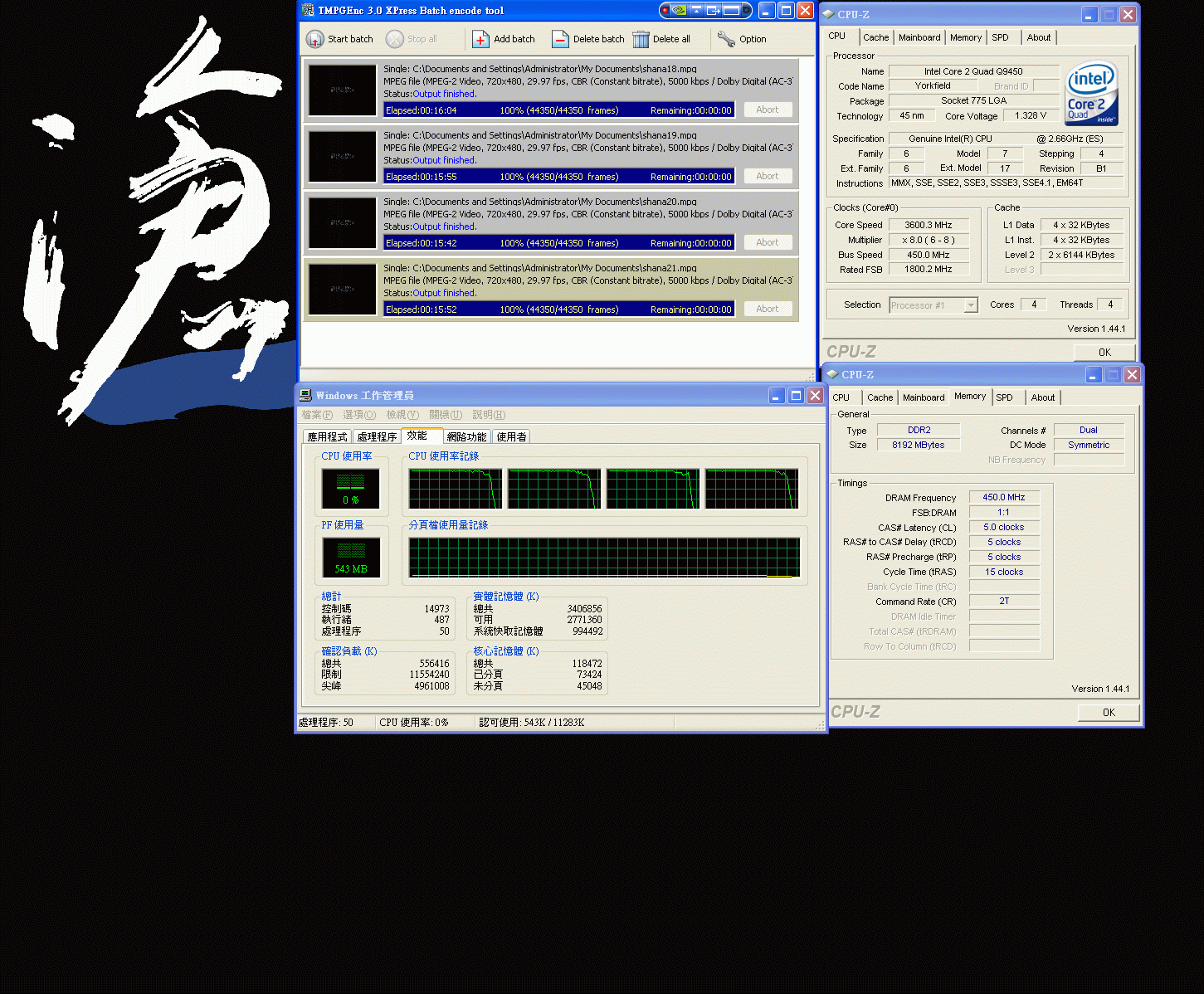Click the shana21.mpg preview thumbnail

coord(342,289)
